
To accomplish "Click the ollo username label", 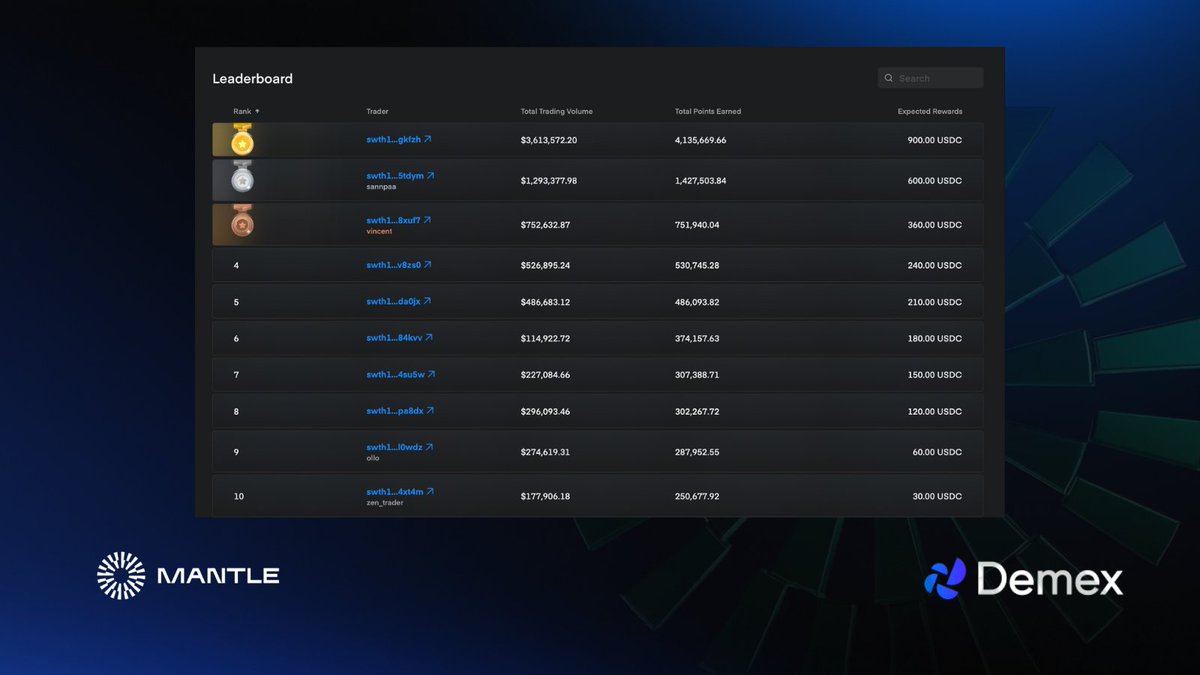I will tap(373, 458).
